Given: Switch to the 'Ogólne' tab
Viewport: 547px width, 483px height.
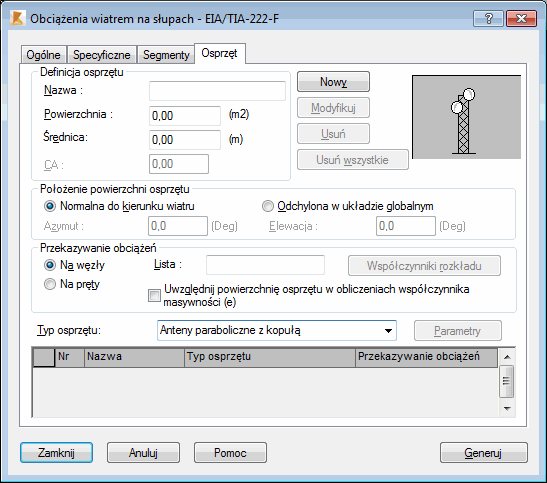Looking at the screenshot, I should (x=44, y=55).
